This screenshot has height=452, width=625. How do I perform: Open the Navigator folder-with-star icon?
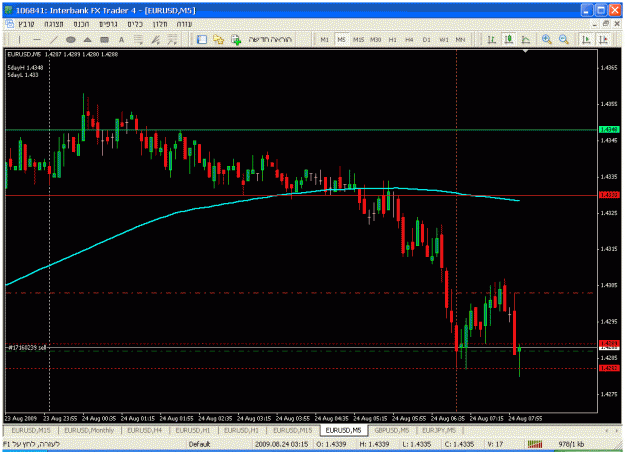tap(218, 39)
